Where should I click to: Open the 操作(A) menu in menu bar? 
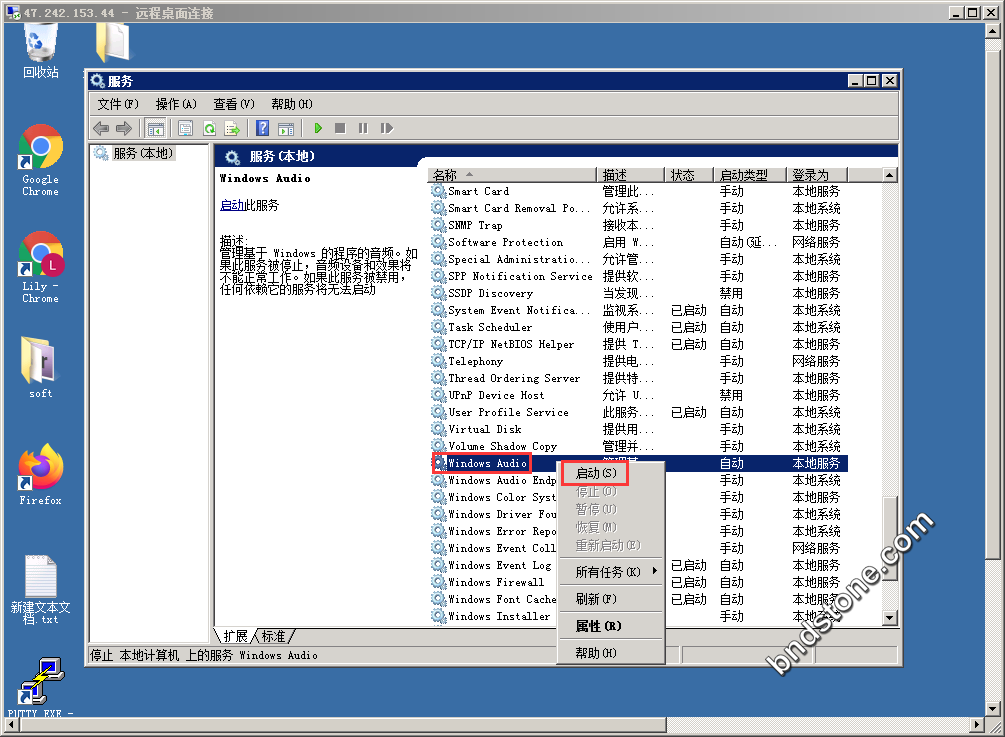tap(176, 104)
